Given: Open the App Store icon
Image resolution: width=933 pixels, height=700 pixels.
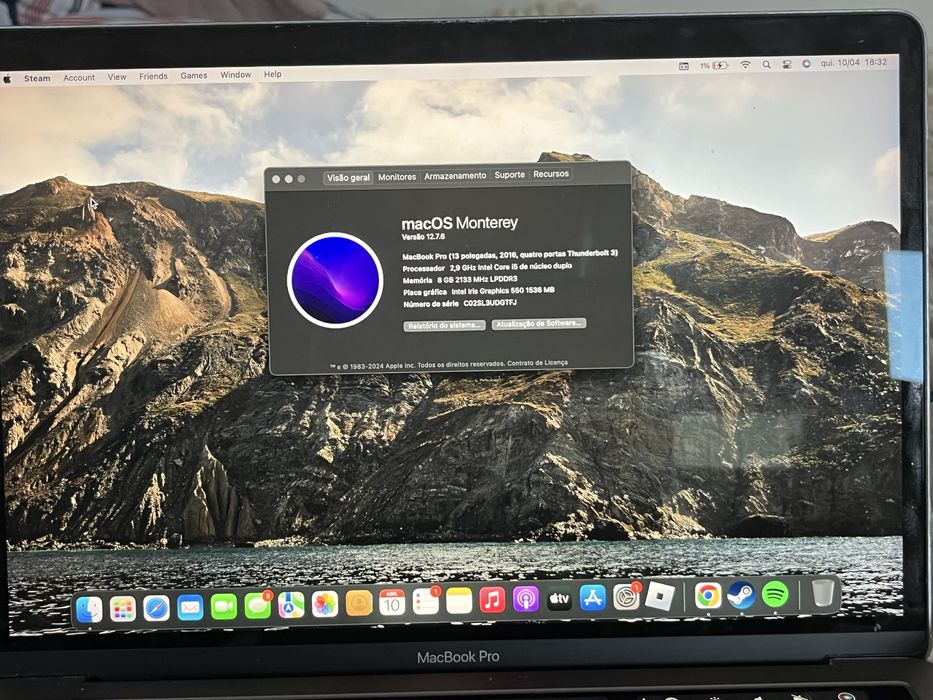Looking at the screenshot, I should (x=593, y=598).
